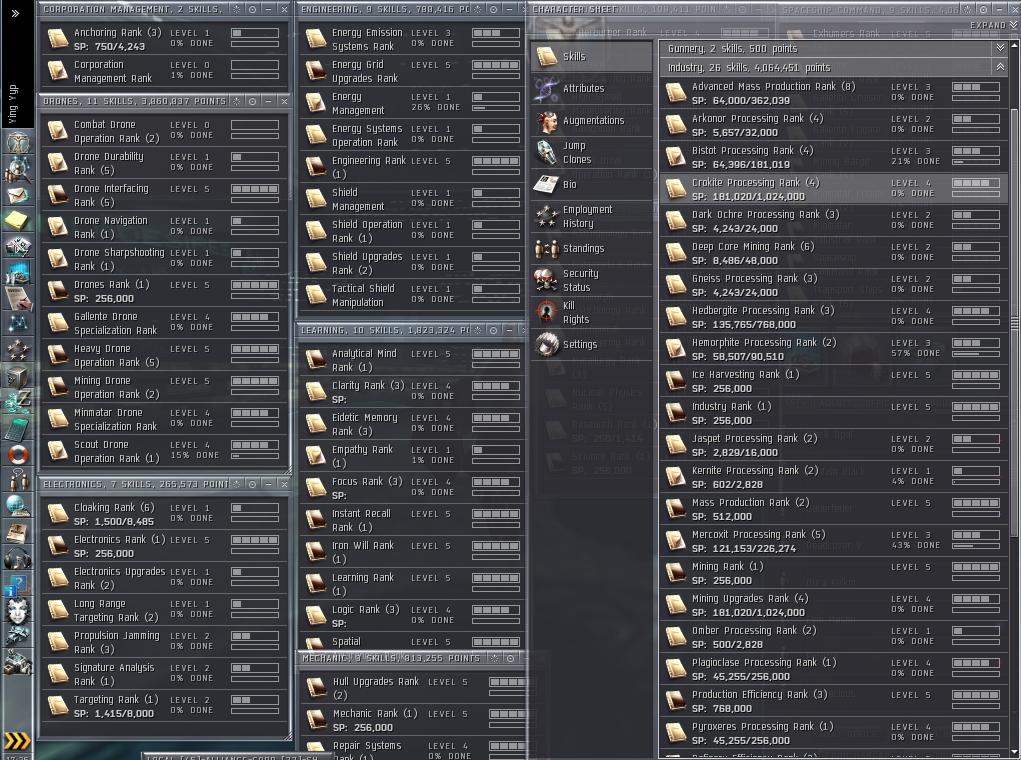Click the Hull Upgrades skill book icon

pos(317,688)
